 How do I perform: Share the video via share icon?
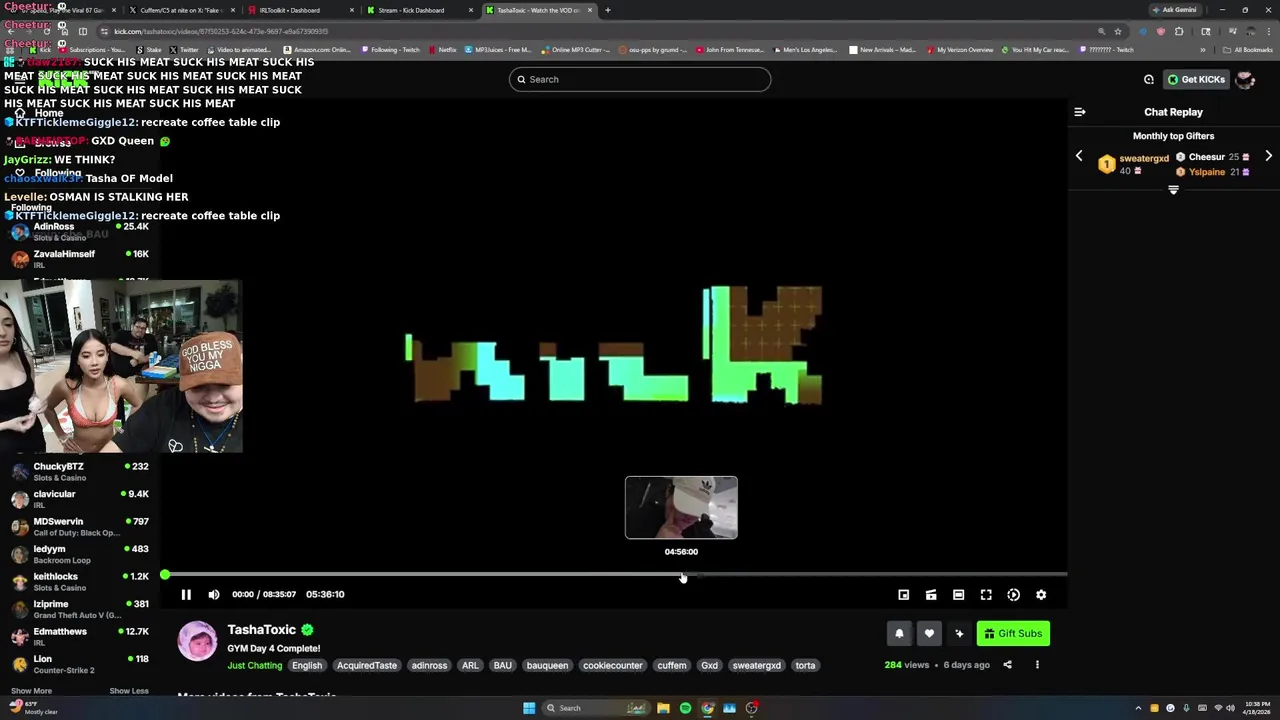coord(1007,665)
